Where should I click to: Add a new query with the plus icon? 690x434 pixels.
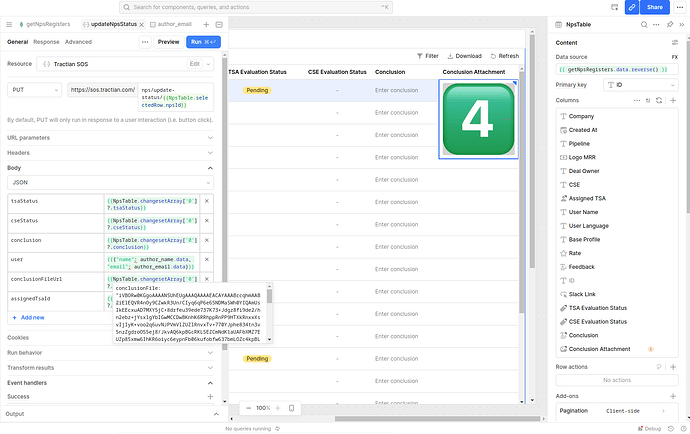(206, 25)
